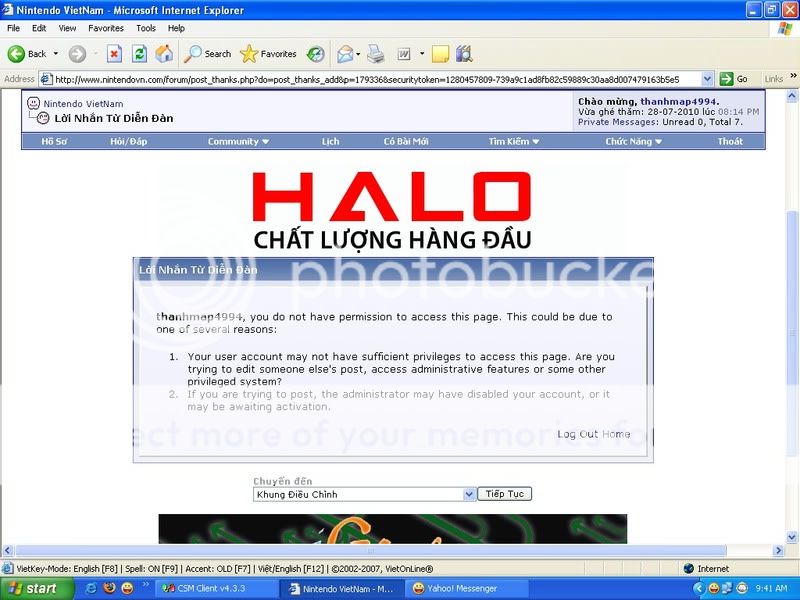This screenshot has width=800, height=600.
Task: Go to the Home page icon
Action: pos(164,54)
